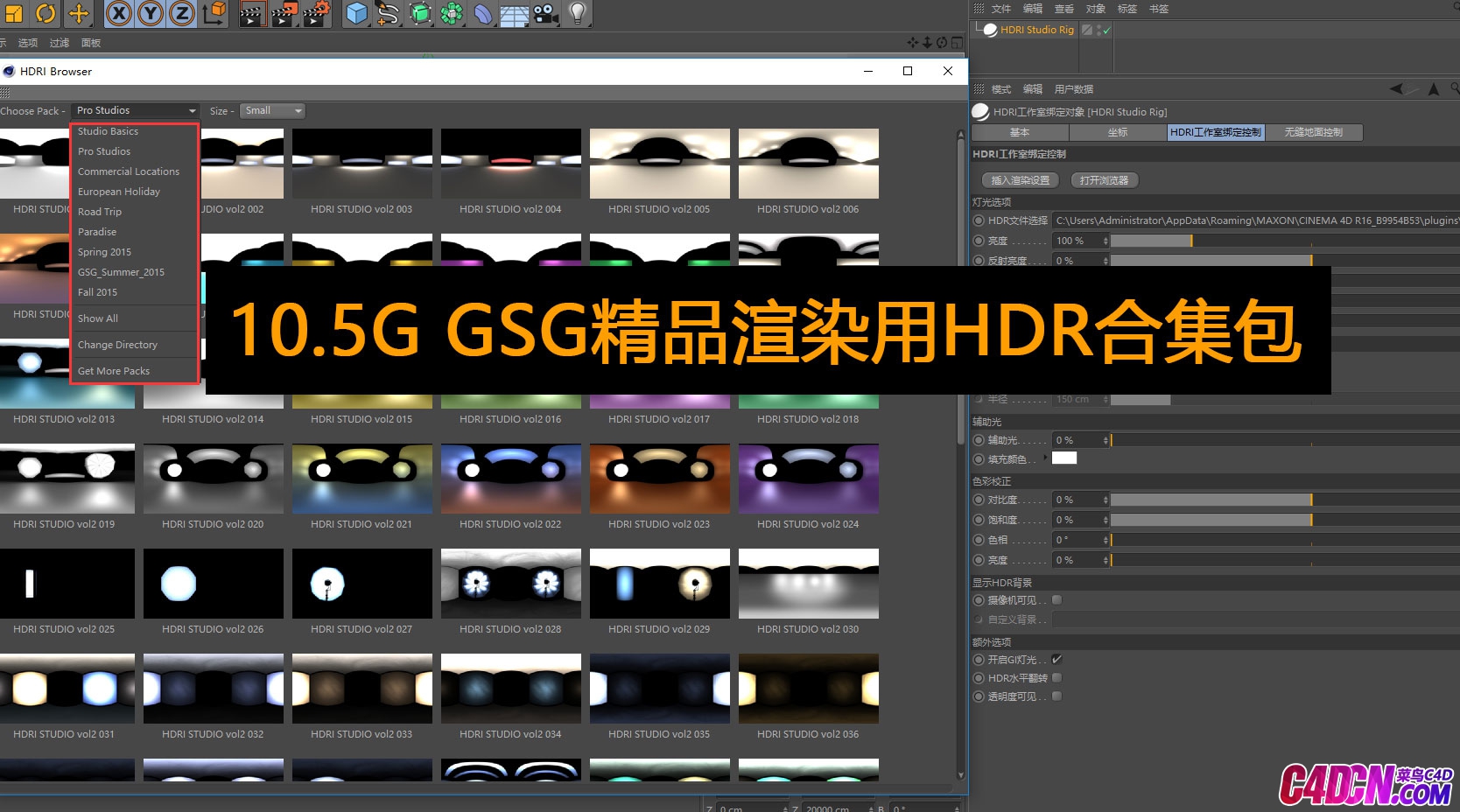Screen dimensions: 1460x812
Task: Click stepper arrows for 反射亮度 value
Action: pyautogui.click(x=1106, y=261)
